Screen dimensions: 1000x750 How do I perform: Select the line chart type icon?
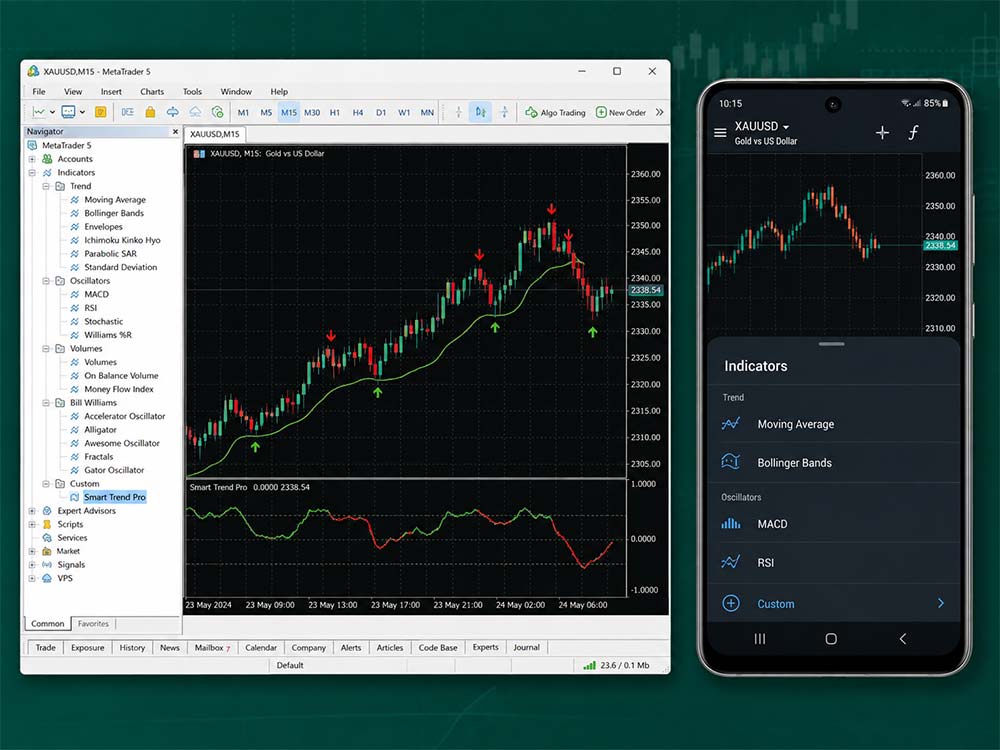tap(504, 112)
